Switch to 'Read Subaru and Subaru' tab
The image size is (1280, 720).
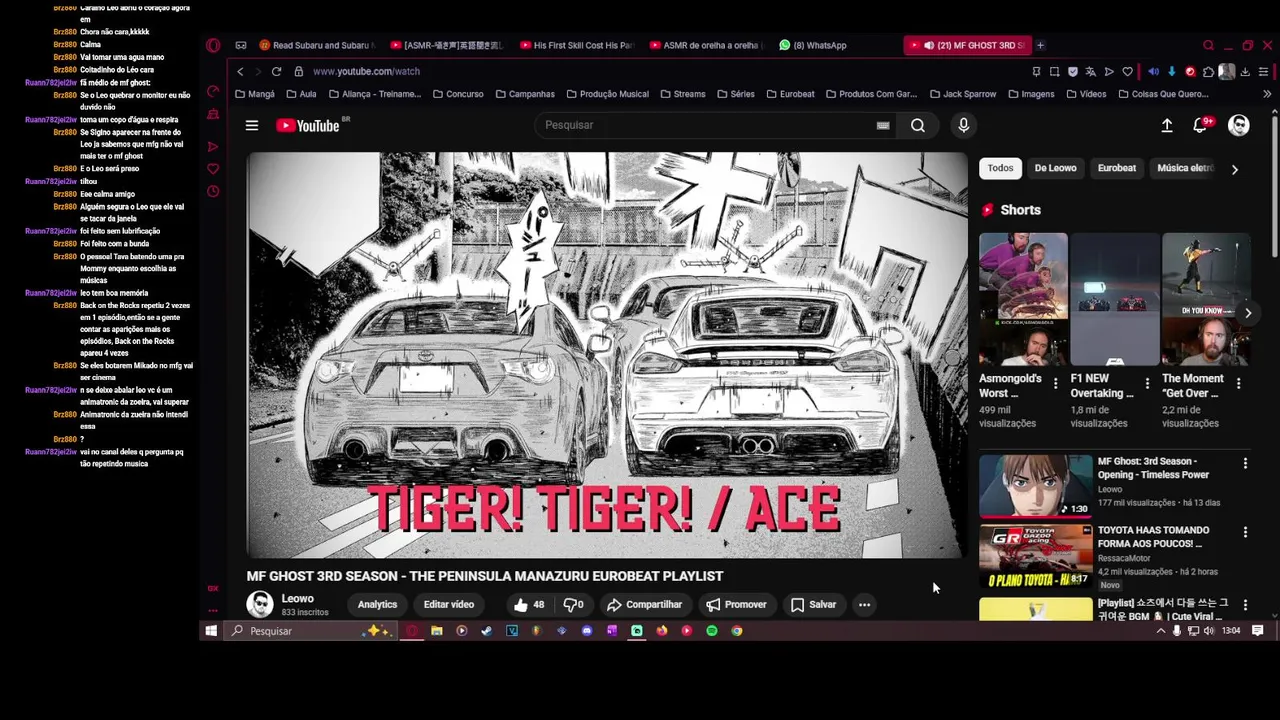pyautogui.click(x=318, y=45)
